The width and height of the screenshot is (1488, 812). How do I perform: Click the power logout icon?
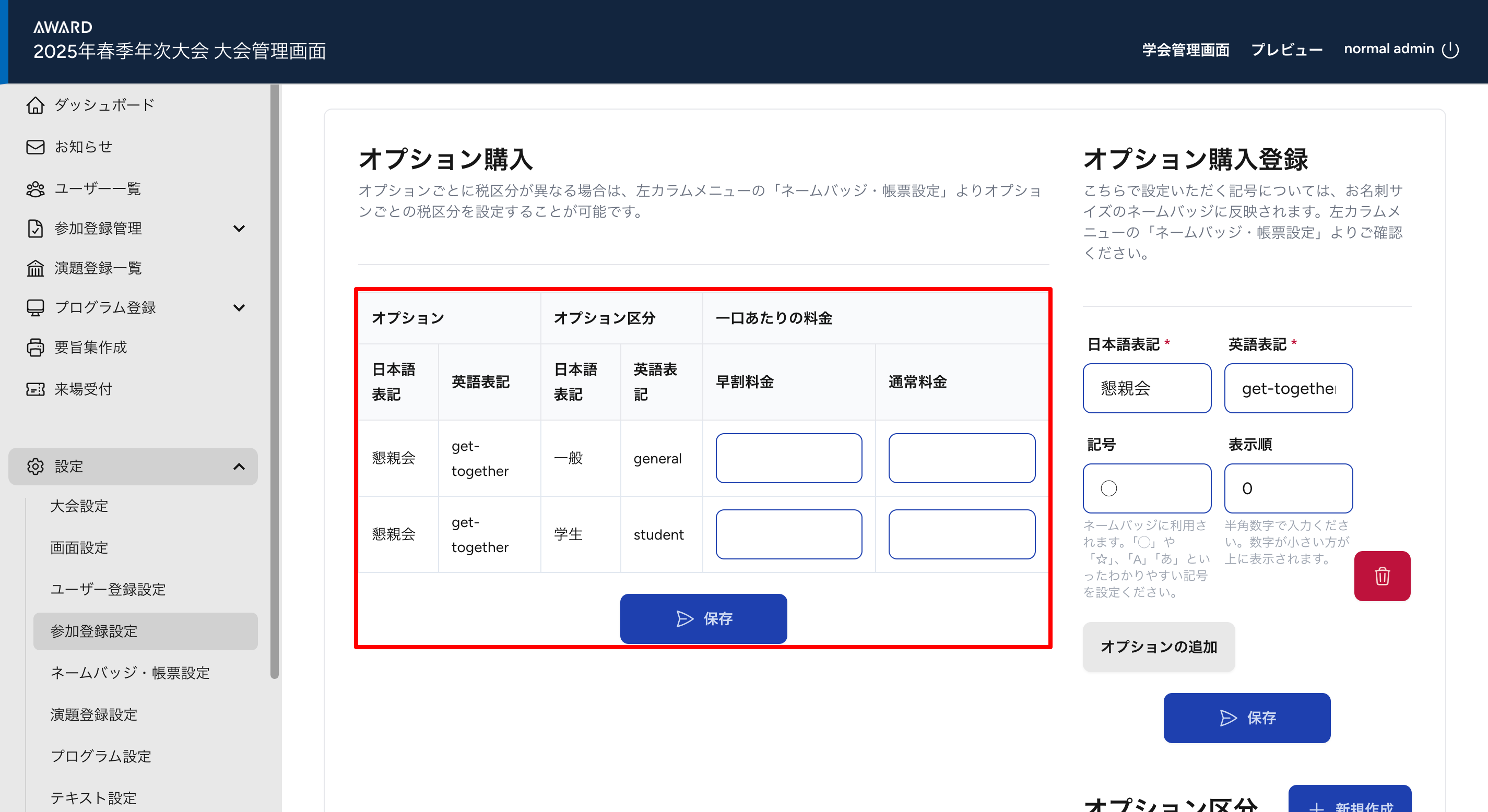[1450, 50]
